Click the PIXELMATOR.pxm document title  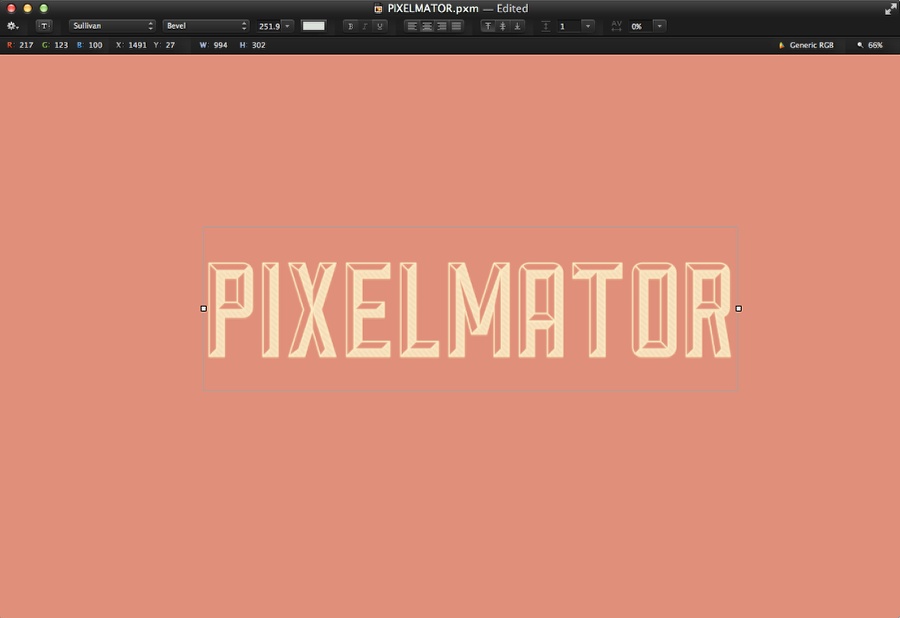433,8
